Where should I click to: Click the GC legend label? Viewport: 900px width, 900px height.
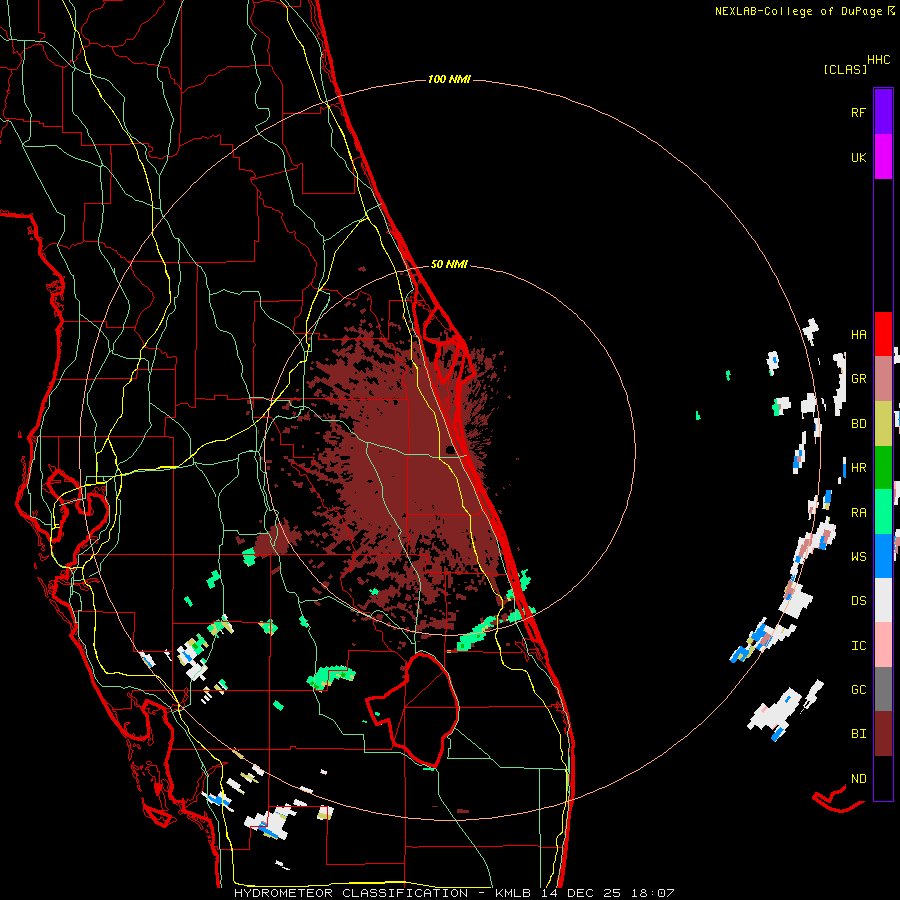click(858, 689)
